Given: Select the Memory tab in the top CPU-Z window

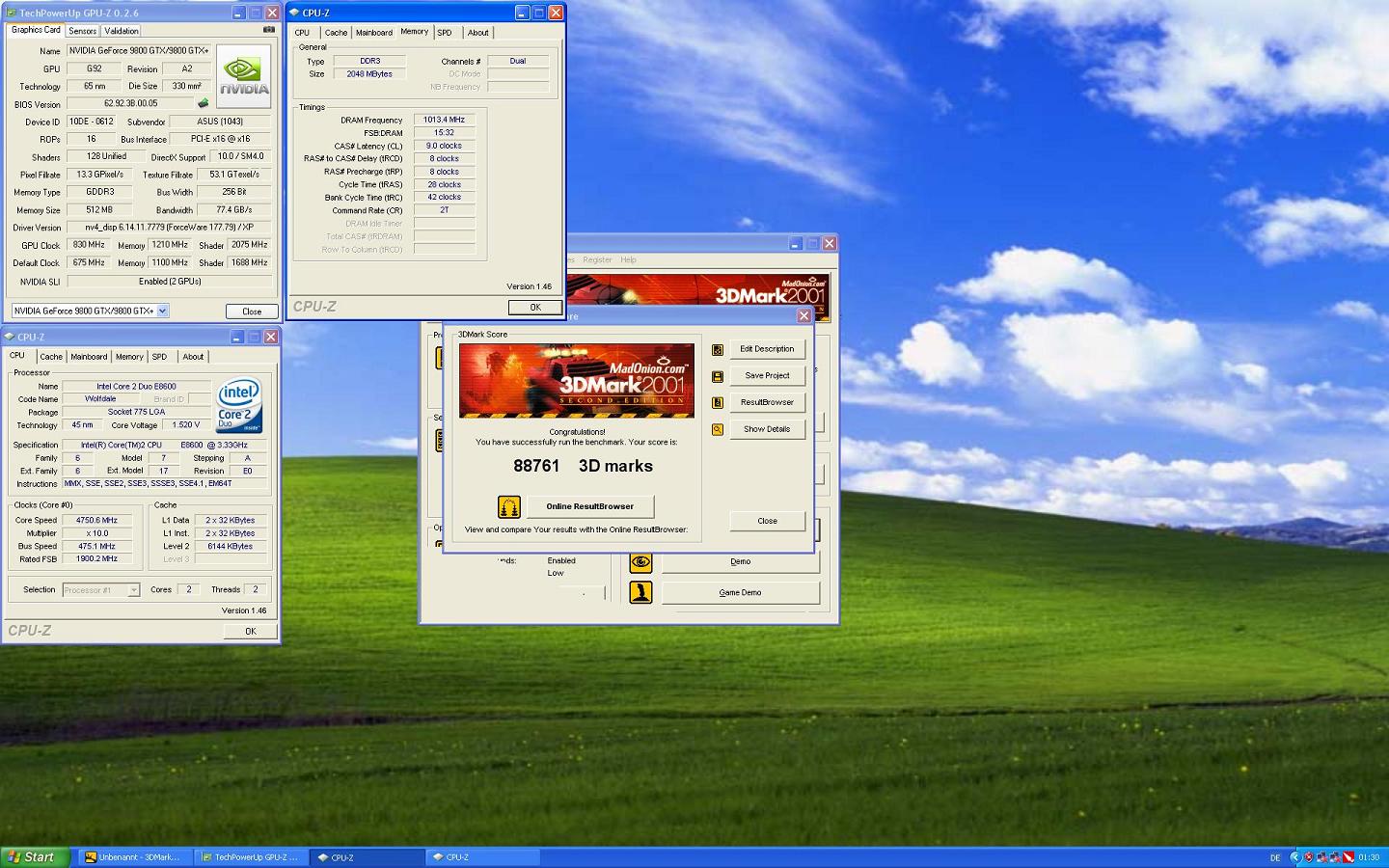Looking at the screenshot, I should click(x=415, y=32).
